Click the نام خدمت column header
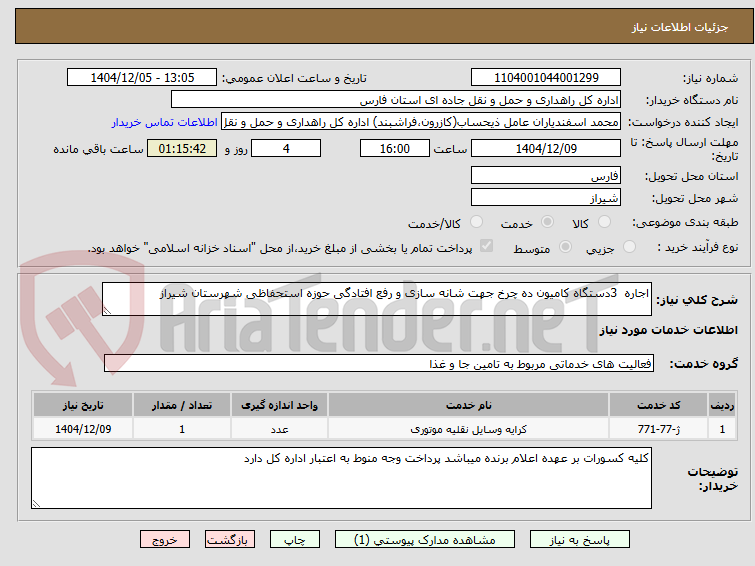Image resolution: width=755 pixels, height=566 pixels. [x=469, y=405]
